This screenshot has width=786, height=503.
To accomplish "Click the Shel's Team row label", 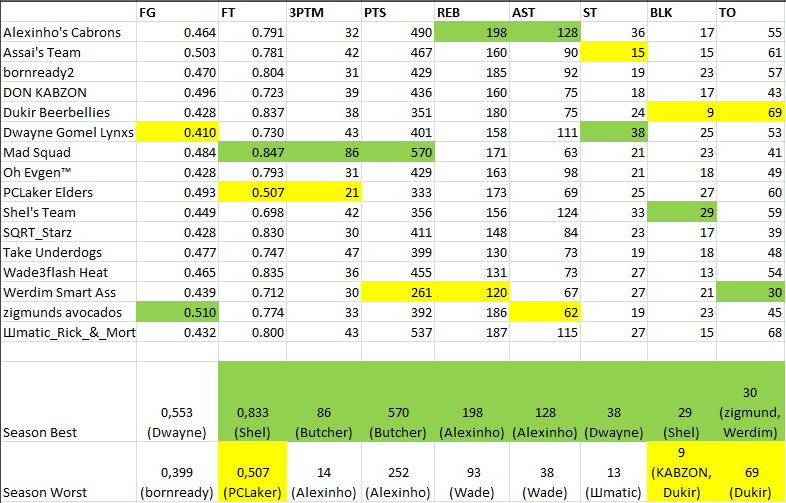I will pyautogui.click(x=69, y=212).
